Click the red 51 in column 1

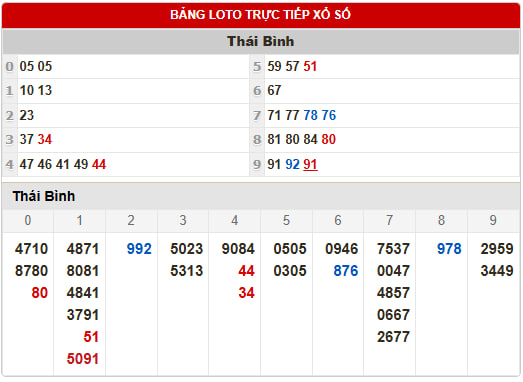coord(91,337)
